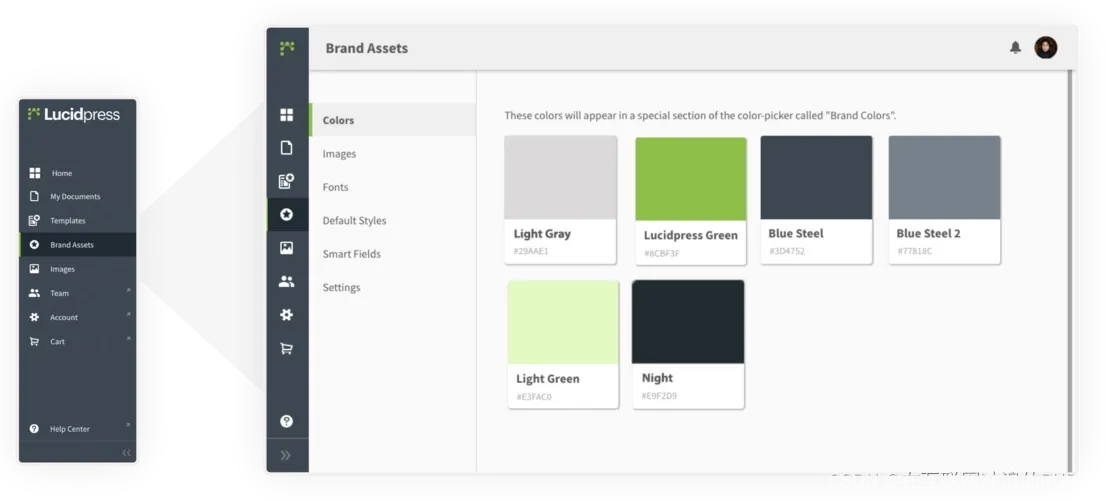Click the Images picture icon in expanded sidebar
This screenshot has width=1105, height=500.
click(x=34, y=268)
